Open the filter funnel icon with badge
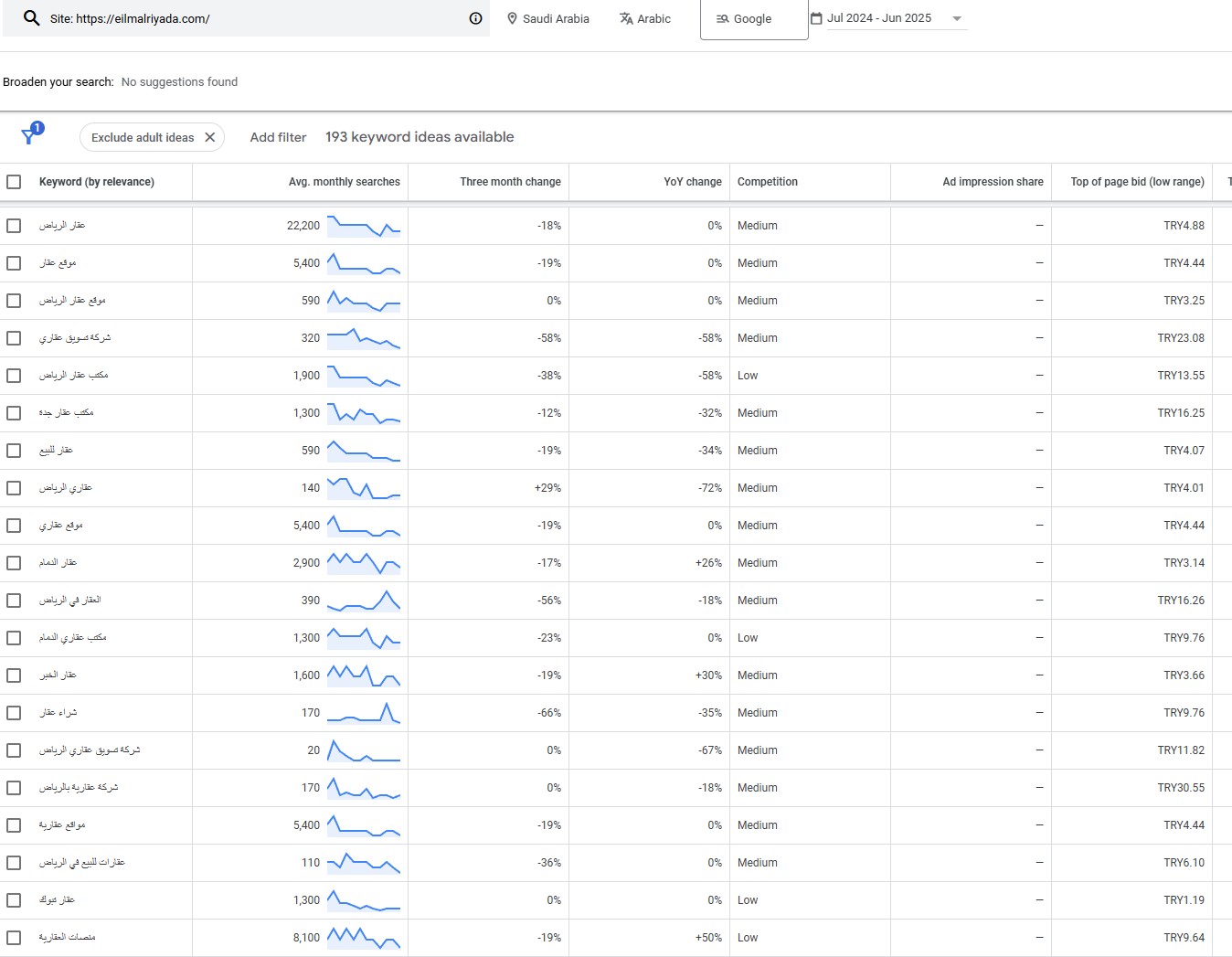 (29, 136)
